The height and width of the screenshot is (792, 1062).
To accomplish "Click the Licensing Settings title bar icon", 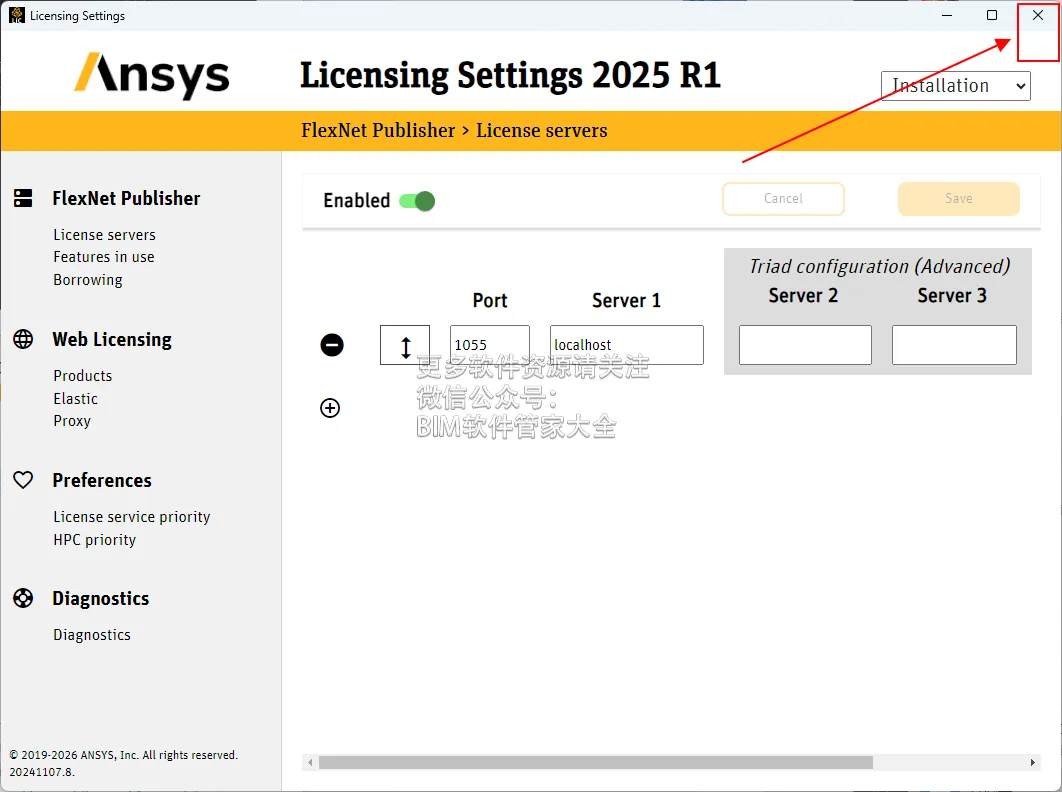I will pos(16,15).
